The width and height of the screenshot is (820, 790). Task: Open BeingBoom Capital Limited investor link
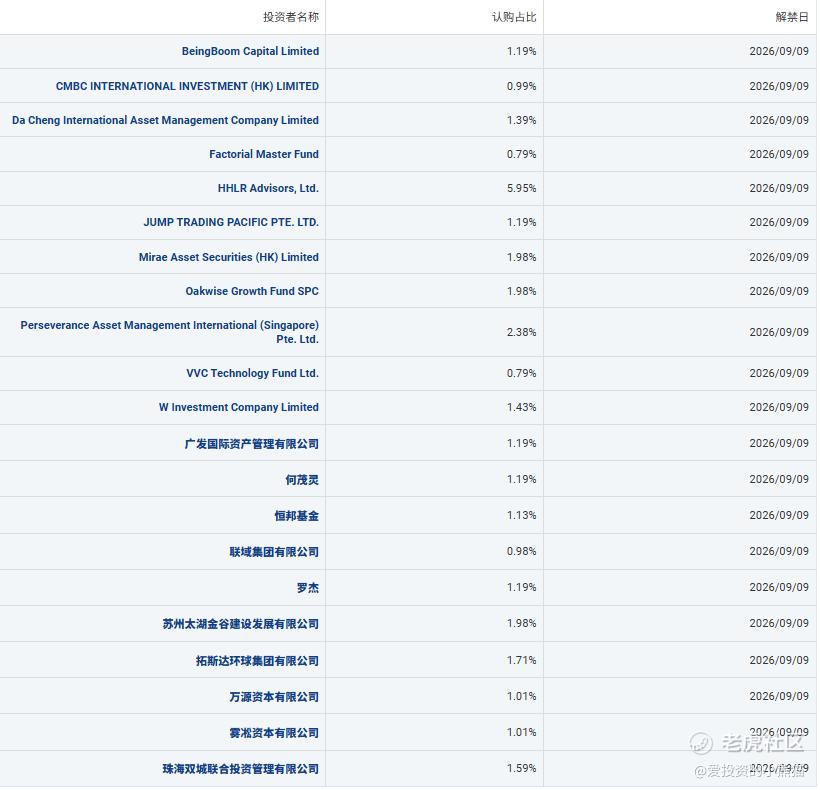pos(250,51)
